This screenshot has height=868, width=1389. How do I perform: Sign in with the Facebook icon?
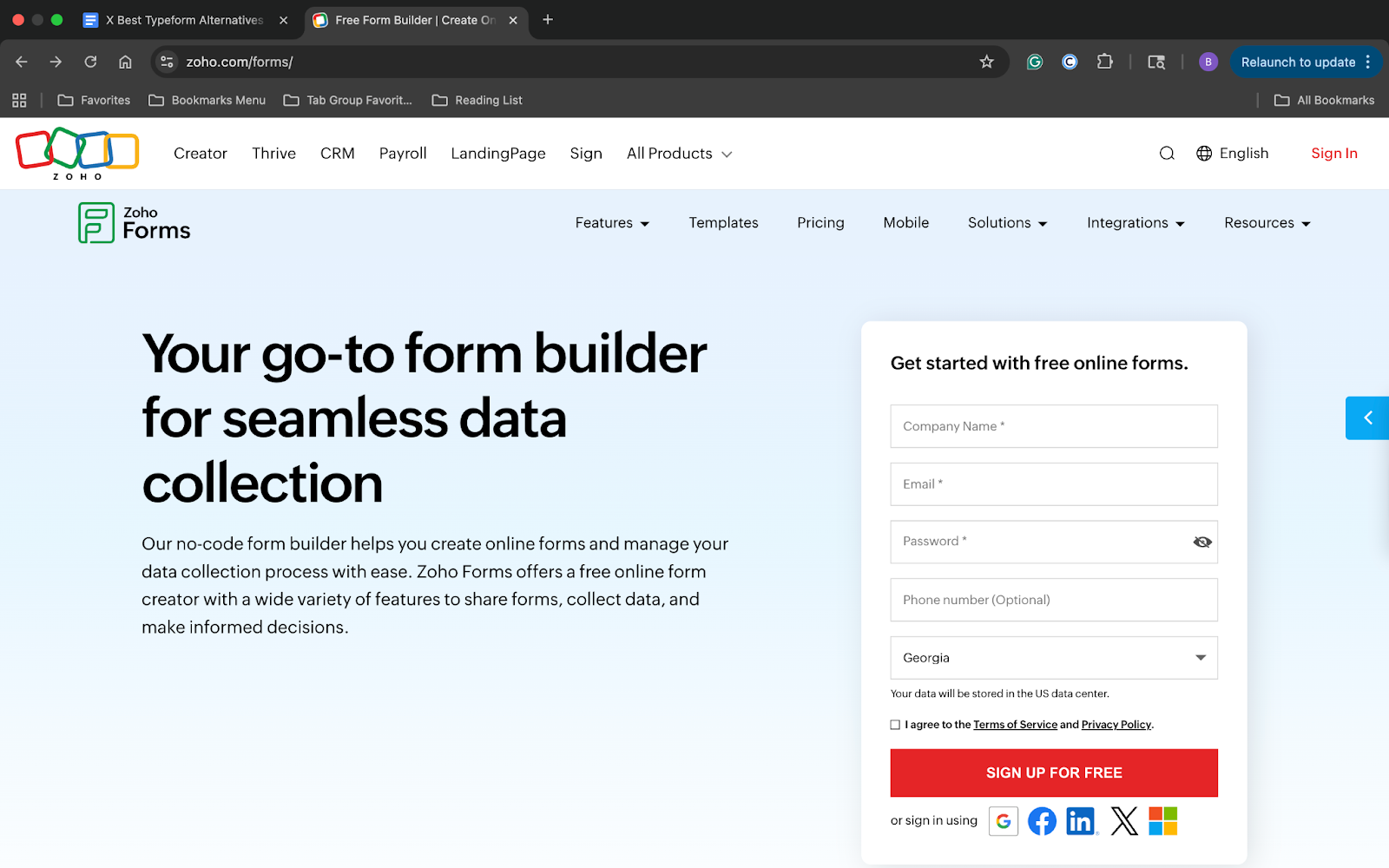[x=1042, y=820]
